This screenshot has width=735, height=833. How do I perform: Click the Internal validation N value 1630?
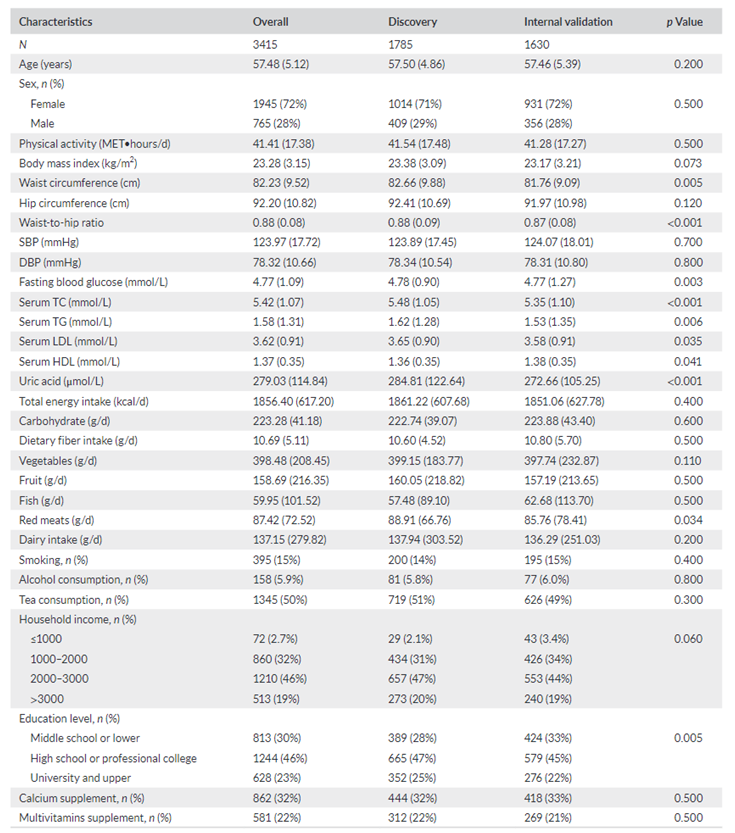(x=538, y=45)
